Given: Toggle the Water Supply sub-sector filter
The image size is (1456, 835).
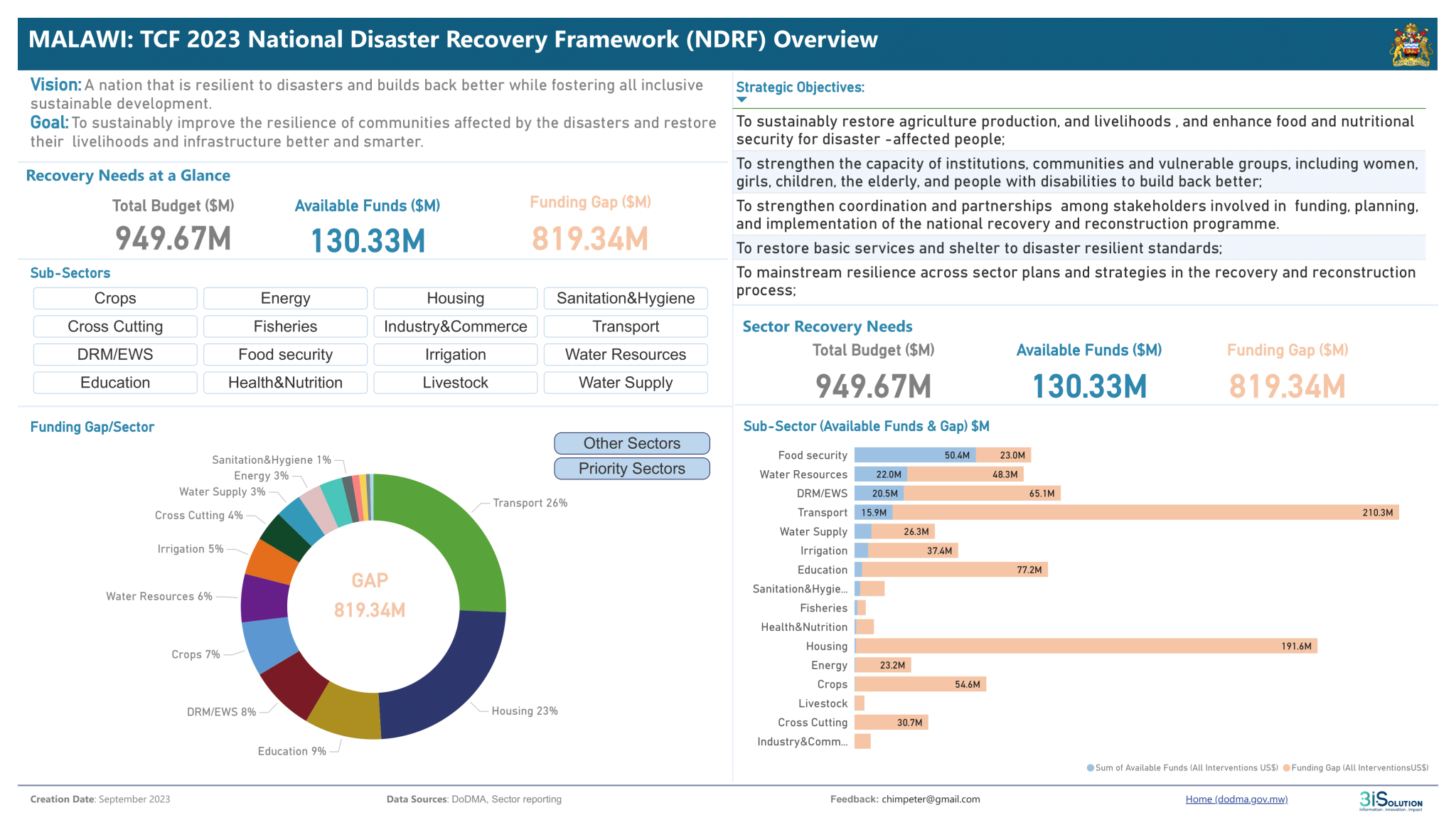Looking at the screenshot, I should pyautogui.click(x=626, y=383).
